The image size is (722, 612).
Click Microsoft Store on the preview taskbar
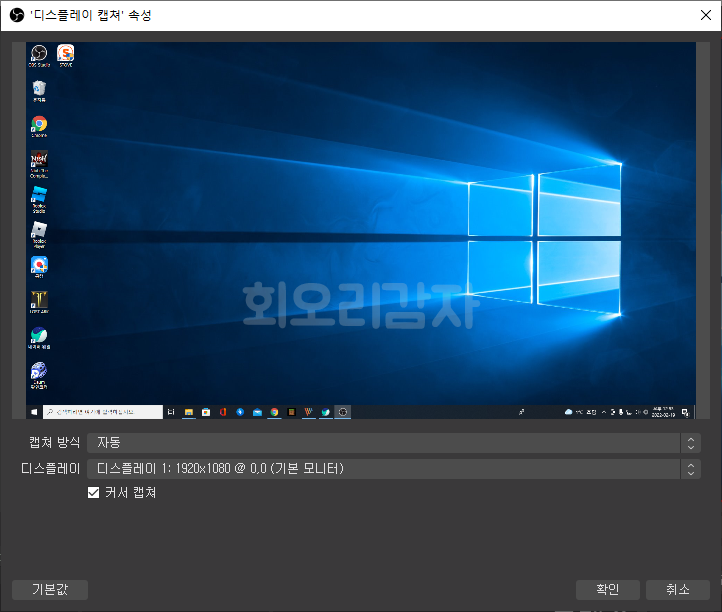pos(206,412)
